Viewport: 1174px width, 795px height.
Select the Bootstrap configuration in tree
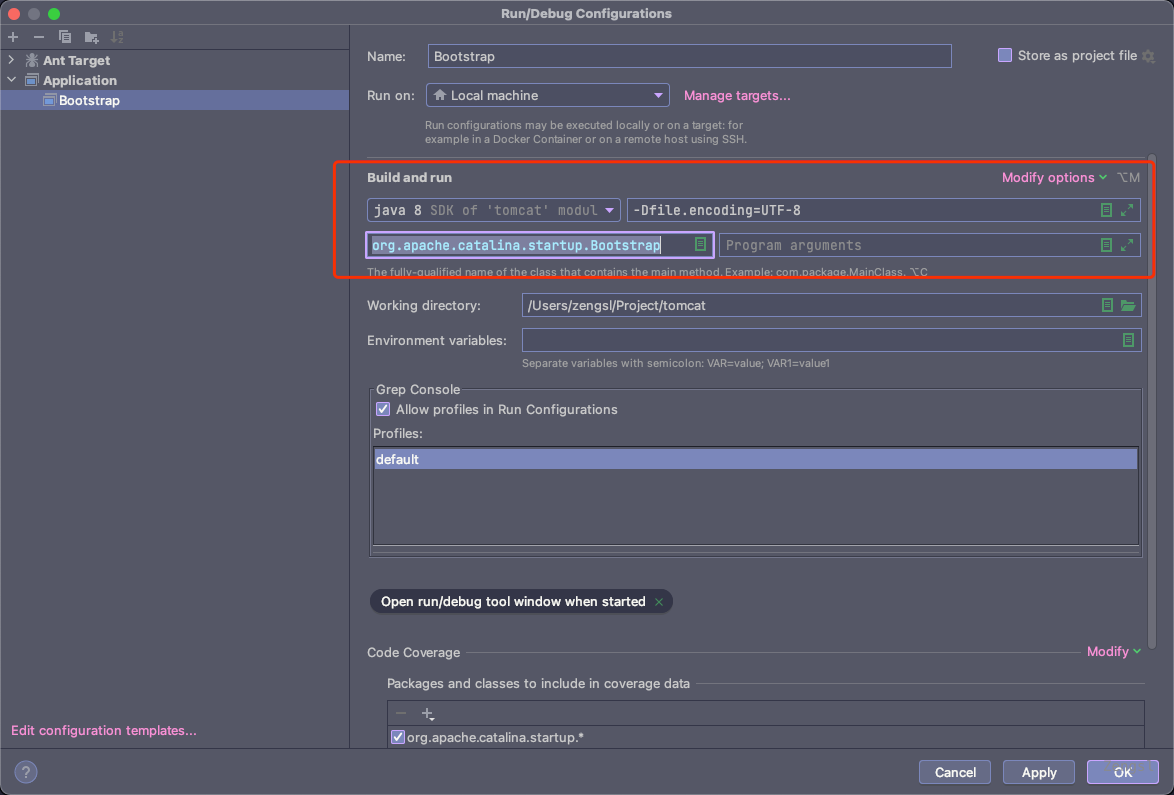click(88, 101)
